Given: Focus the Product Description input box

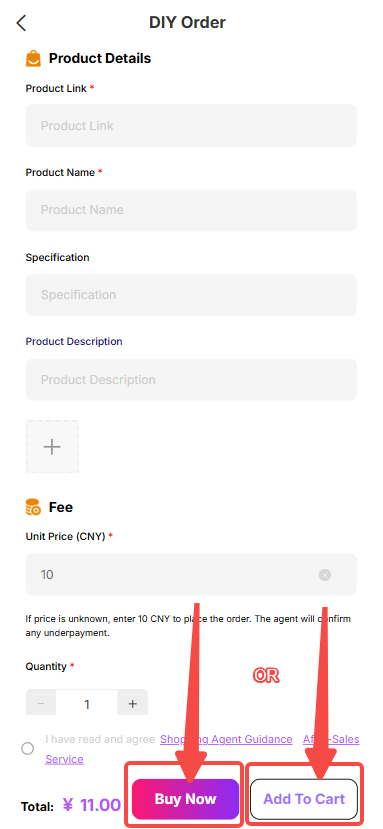Looking at the screenshot, I should (191, 379).
